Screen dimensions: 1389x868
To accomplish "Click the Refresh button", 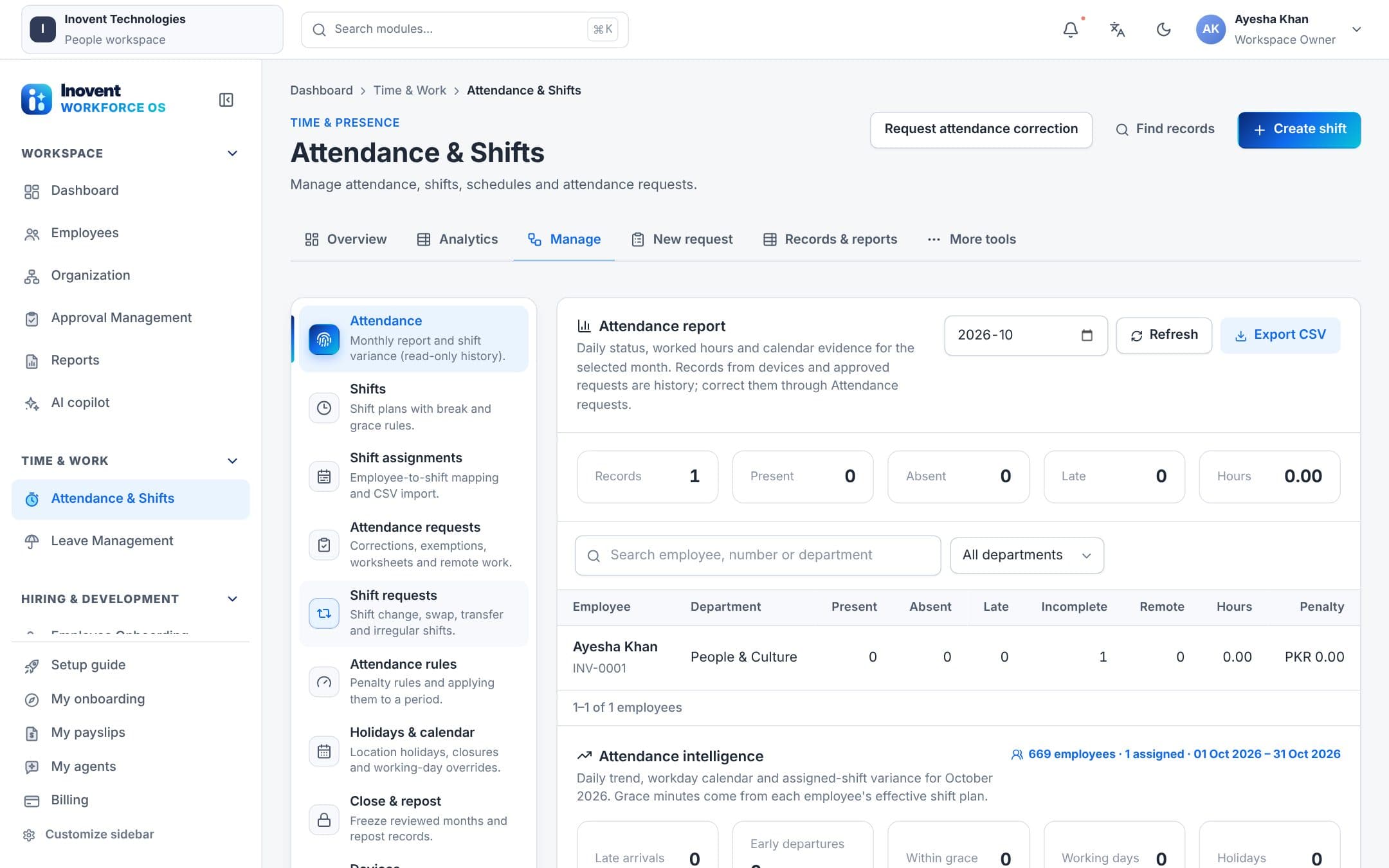I will [1164, 335].
